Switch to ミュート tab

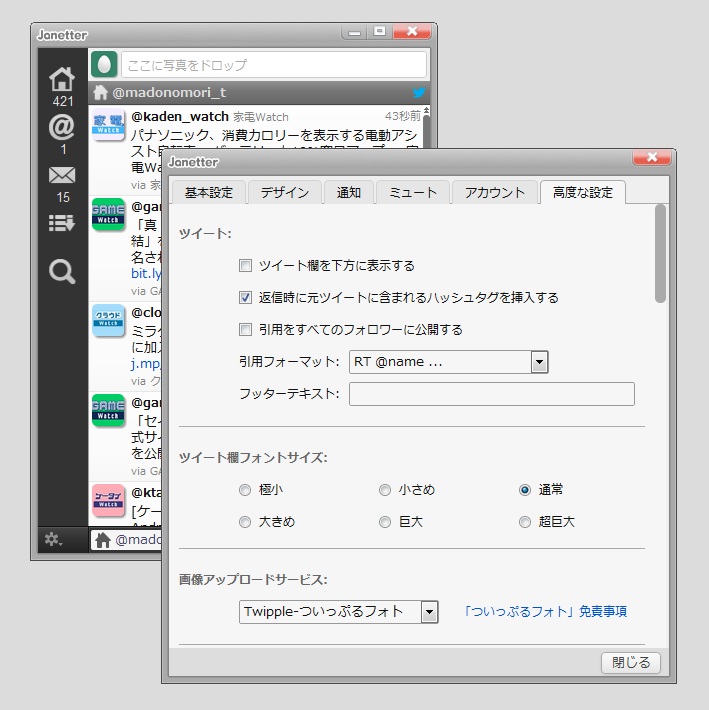tap(412, 192)
